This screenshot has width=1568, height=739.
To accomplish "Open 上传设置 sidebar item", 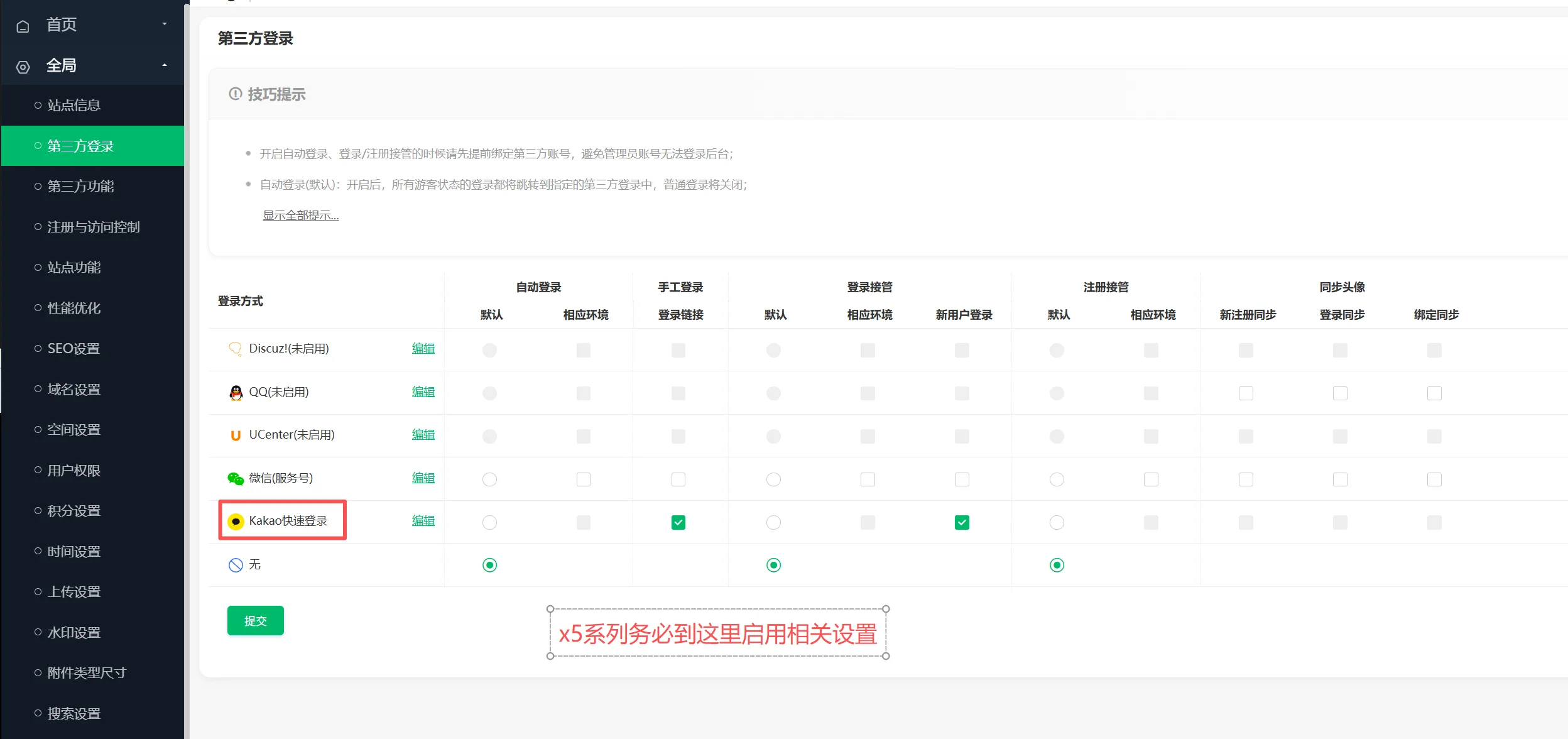I will pos(92,591).
